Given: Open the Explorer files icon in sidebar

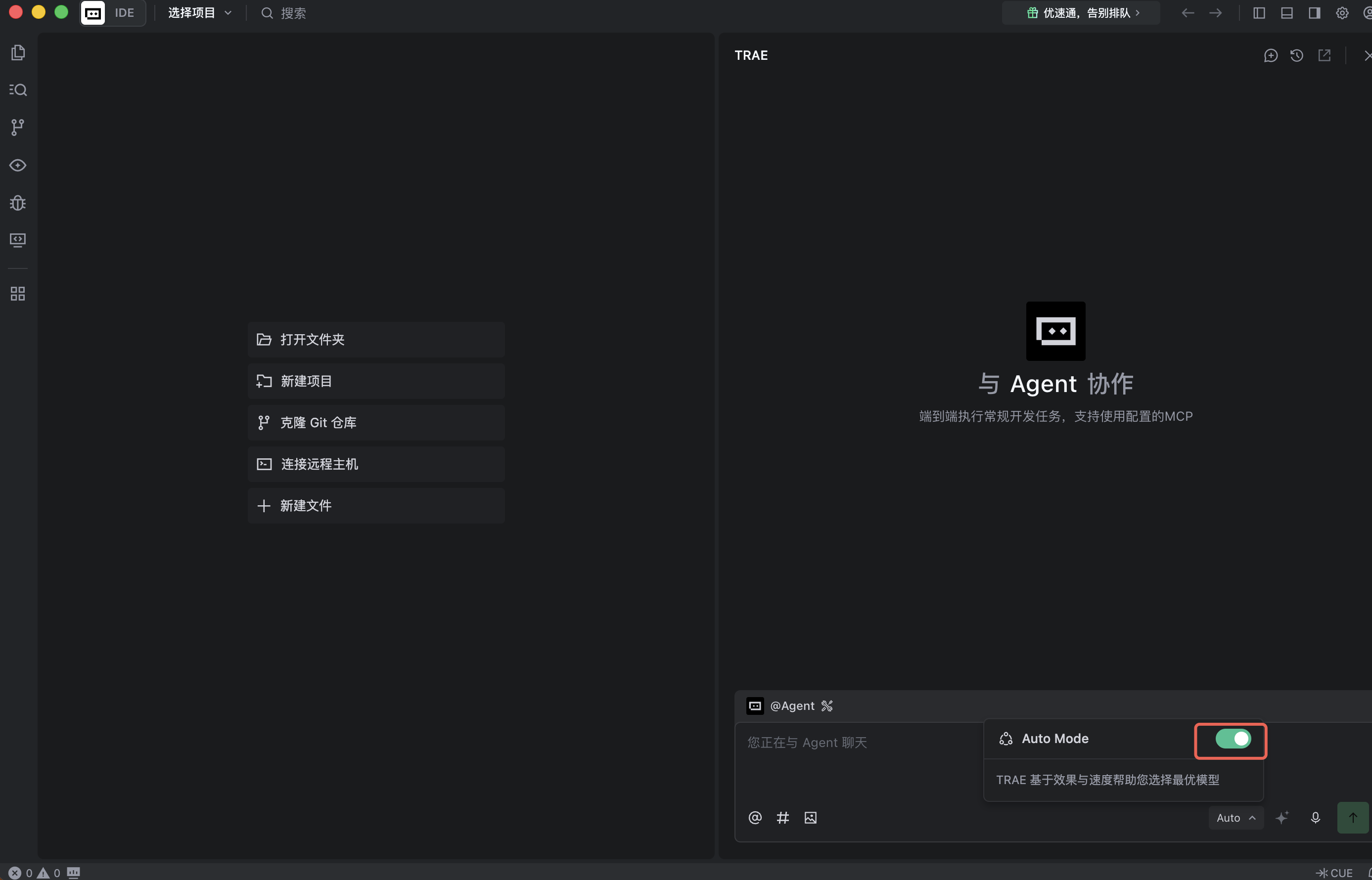Looking at the screenshot, I should pos(18,52).
